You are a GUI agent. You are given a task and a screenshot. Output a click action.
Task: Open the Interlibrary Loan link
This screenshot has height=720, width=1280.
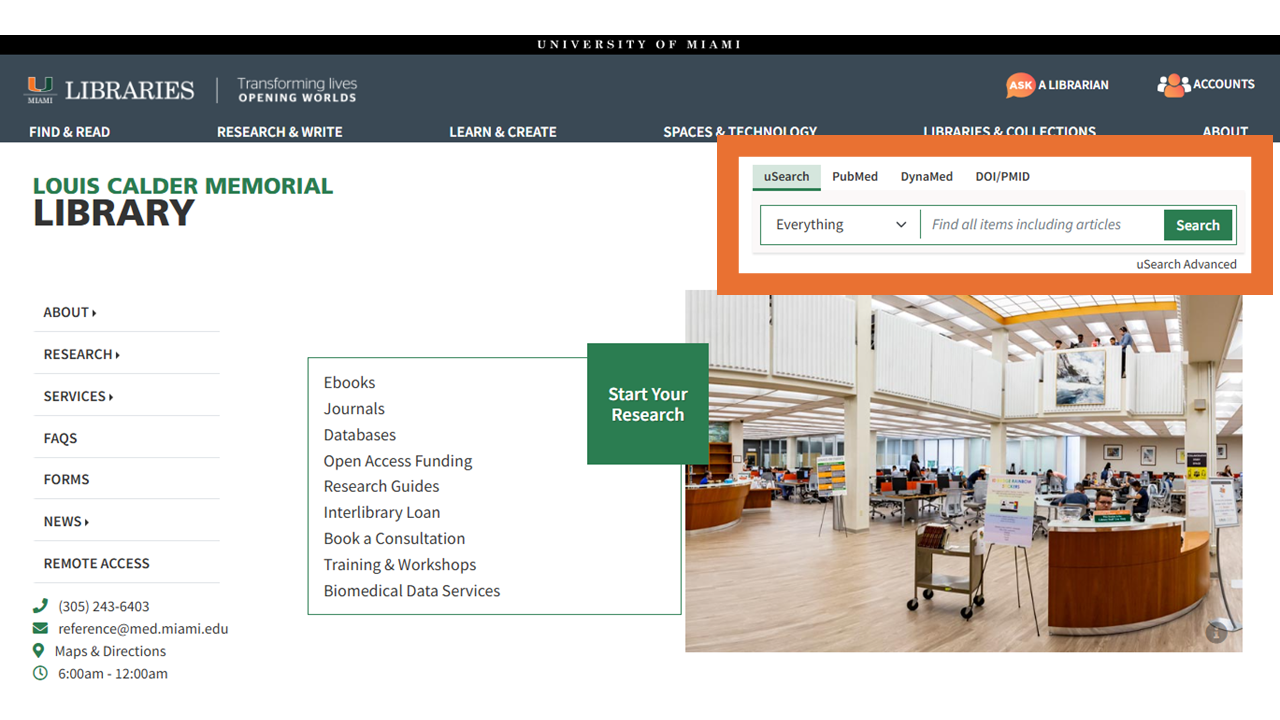coord(381,513)
